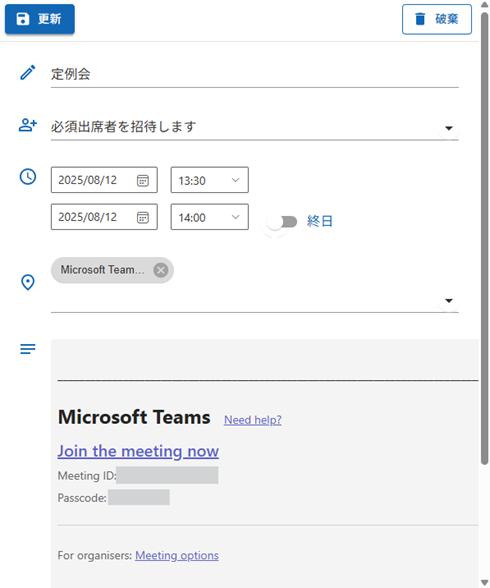Image resolution: width=490 pixels, height=588 pixels.
Task: Click the Meeting ID: label
Action: point(87,476)
